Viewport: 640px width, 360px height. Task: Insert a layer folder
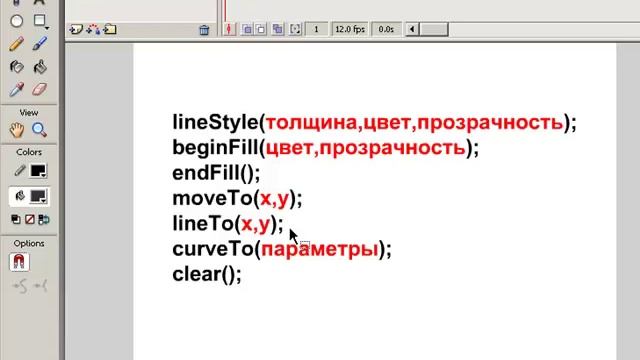(110, 29)
